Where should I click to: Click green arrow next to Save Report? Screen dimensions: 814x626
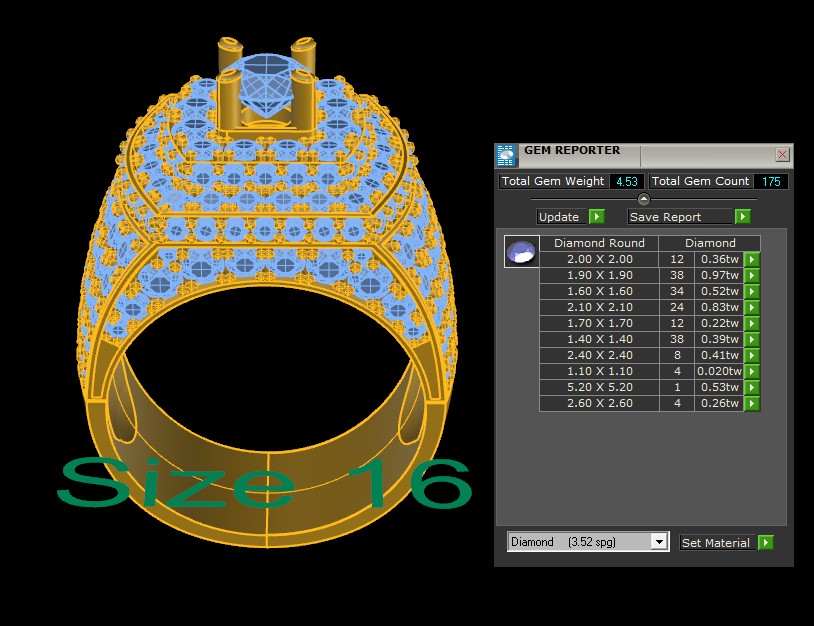point(742,217)
